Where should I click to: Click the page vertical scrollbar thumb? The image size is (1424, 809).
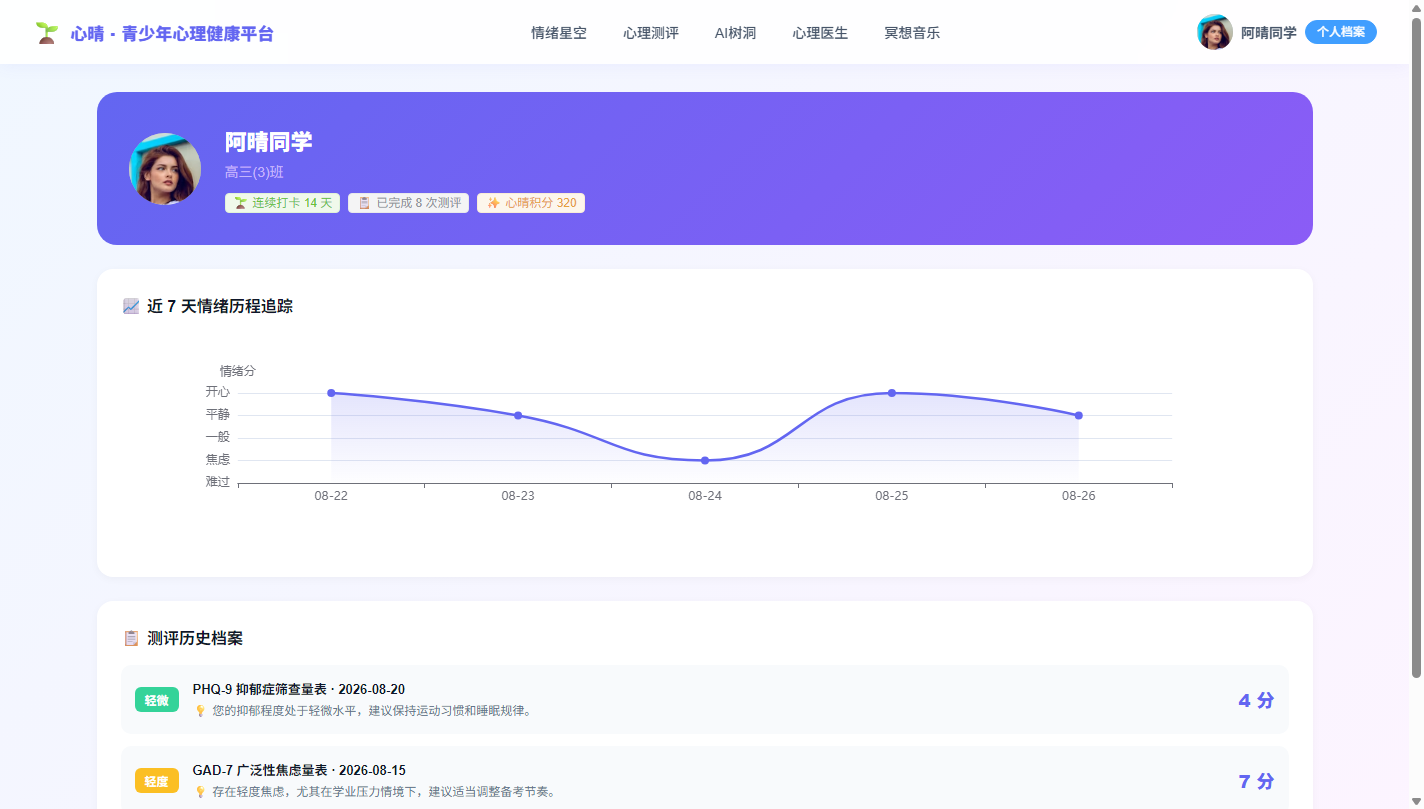coord(1416,347)
